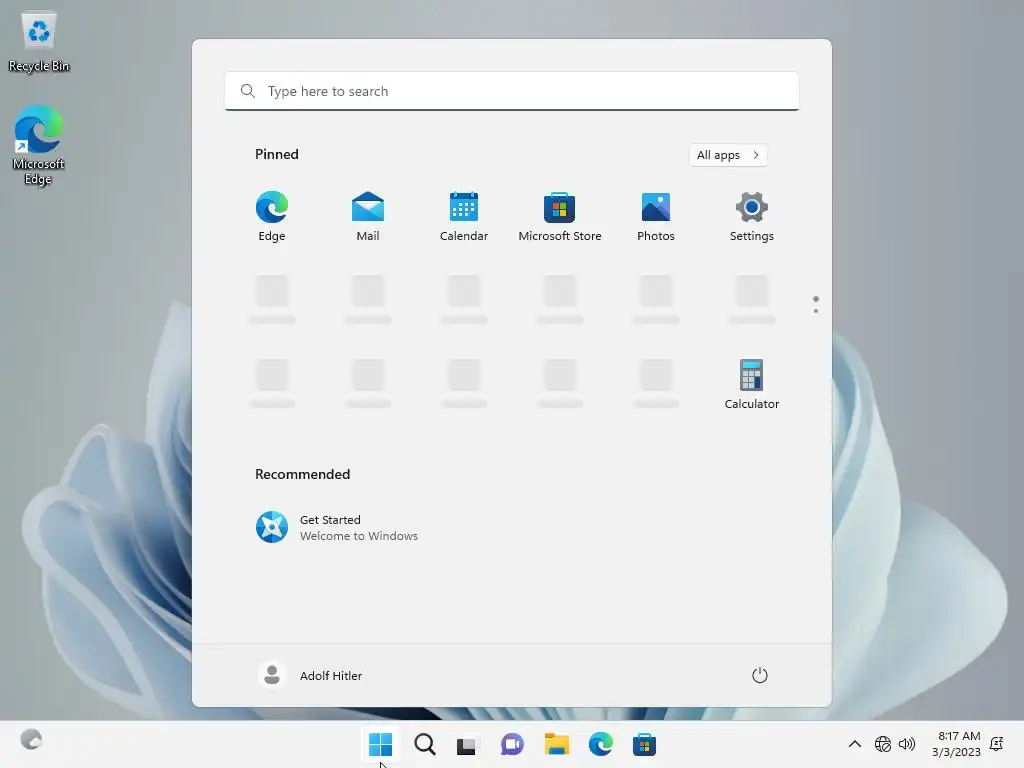1024x768 pixels.
Task: Open File Explorer from taskbar
Action: [x=556, y=744]
